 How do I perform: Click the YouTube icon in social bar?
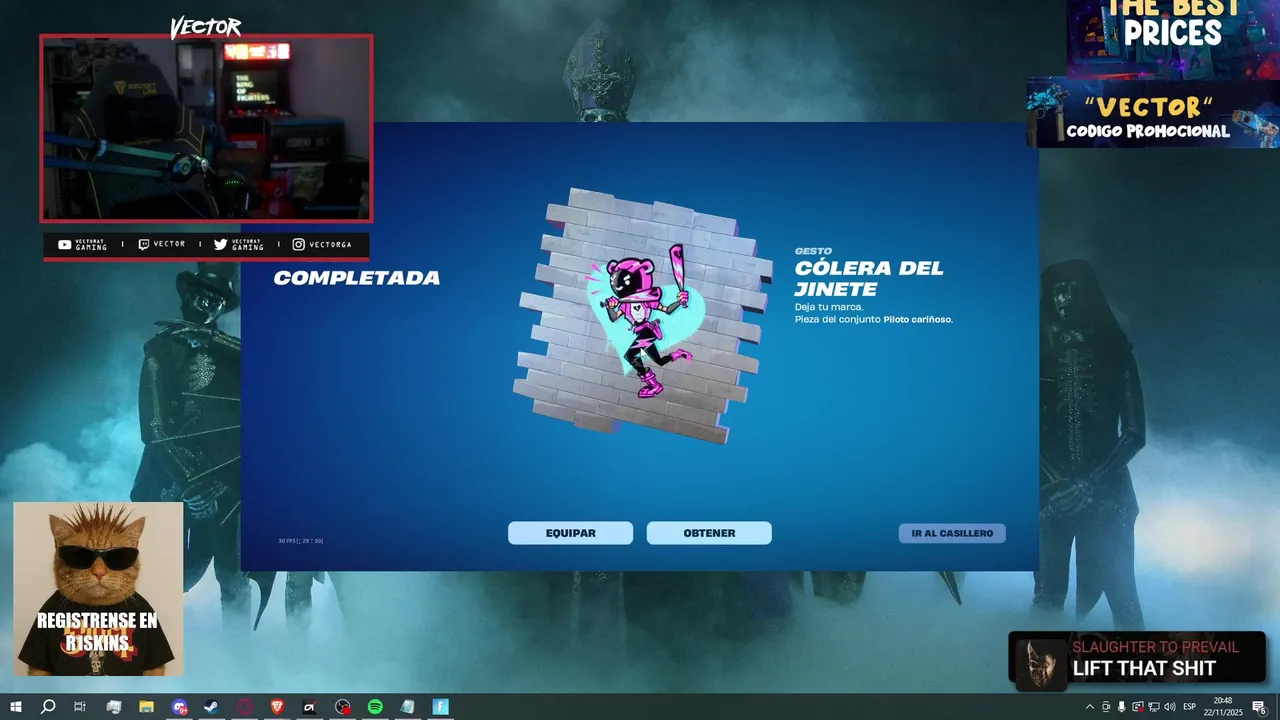pos(65,244)
